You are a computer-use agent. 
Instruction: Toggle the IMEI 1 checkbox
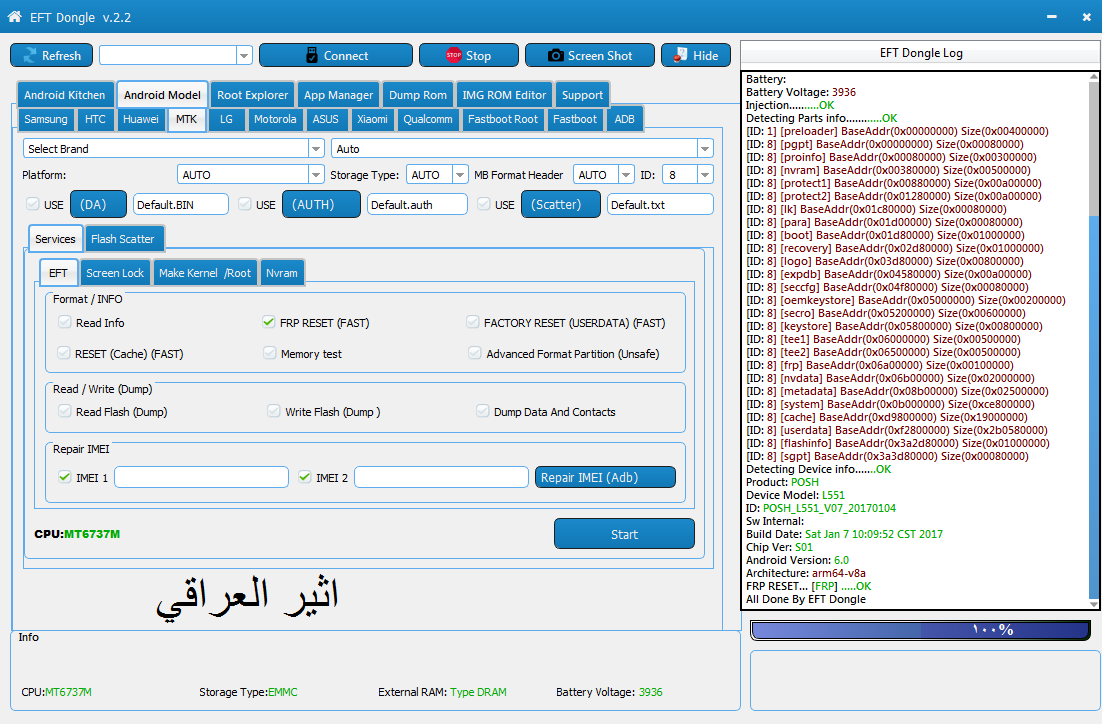click(x=65, y=477)
